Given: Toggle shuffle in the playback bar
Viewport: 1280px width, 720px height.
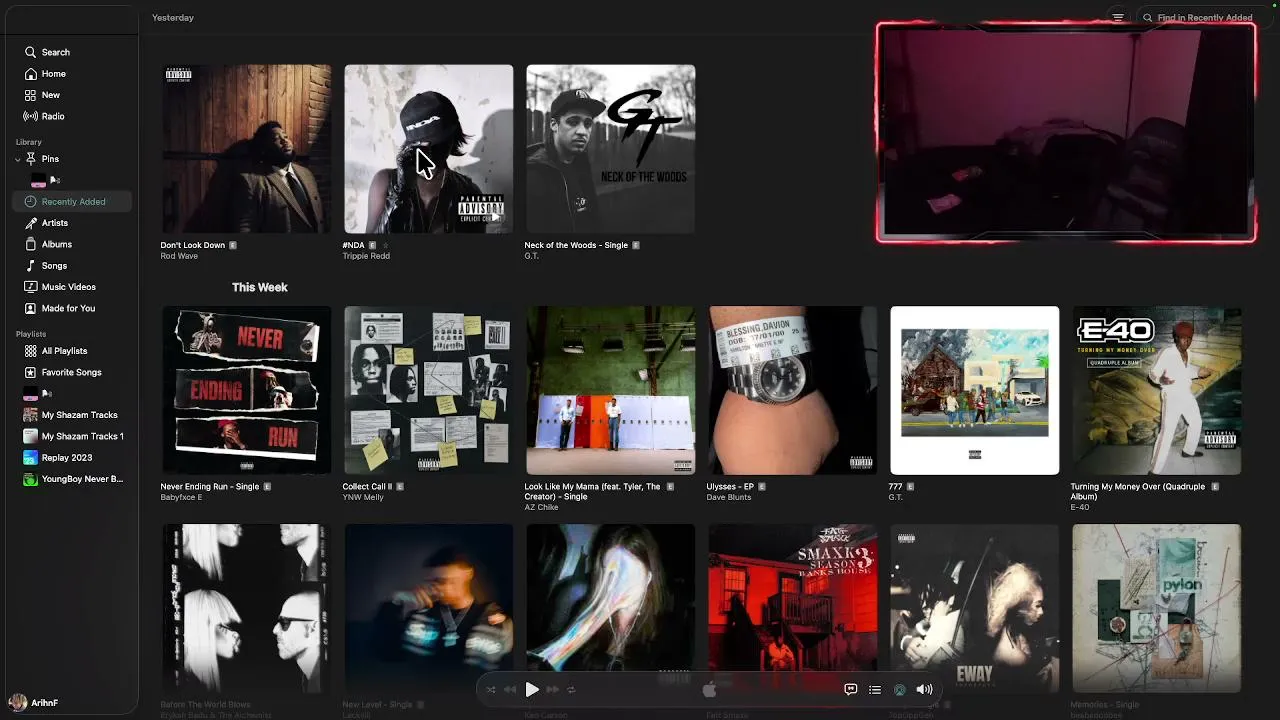Looking at the screenshot, I should click(x=491, y=689).
